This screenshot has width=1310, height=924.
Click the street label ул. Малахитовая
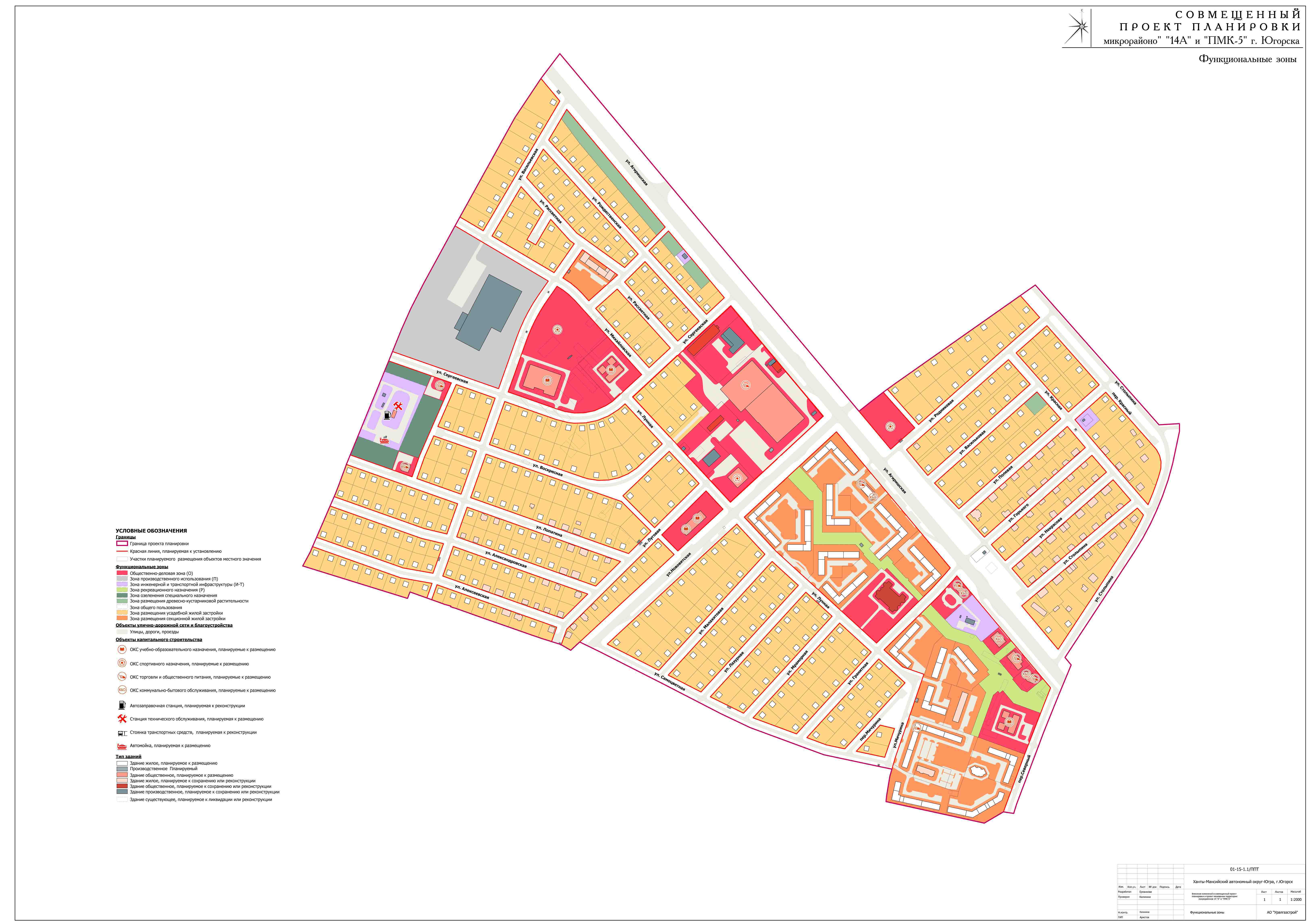coord(711,621)
